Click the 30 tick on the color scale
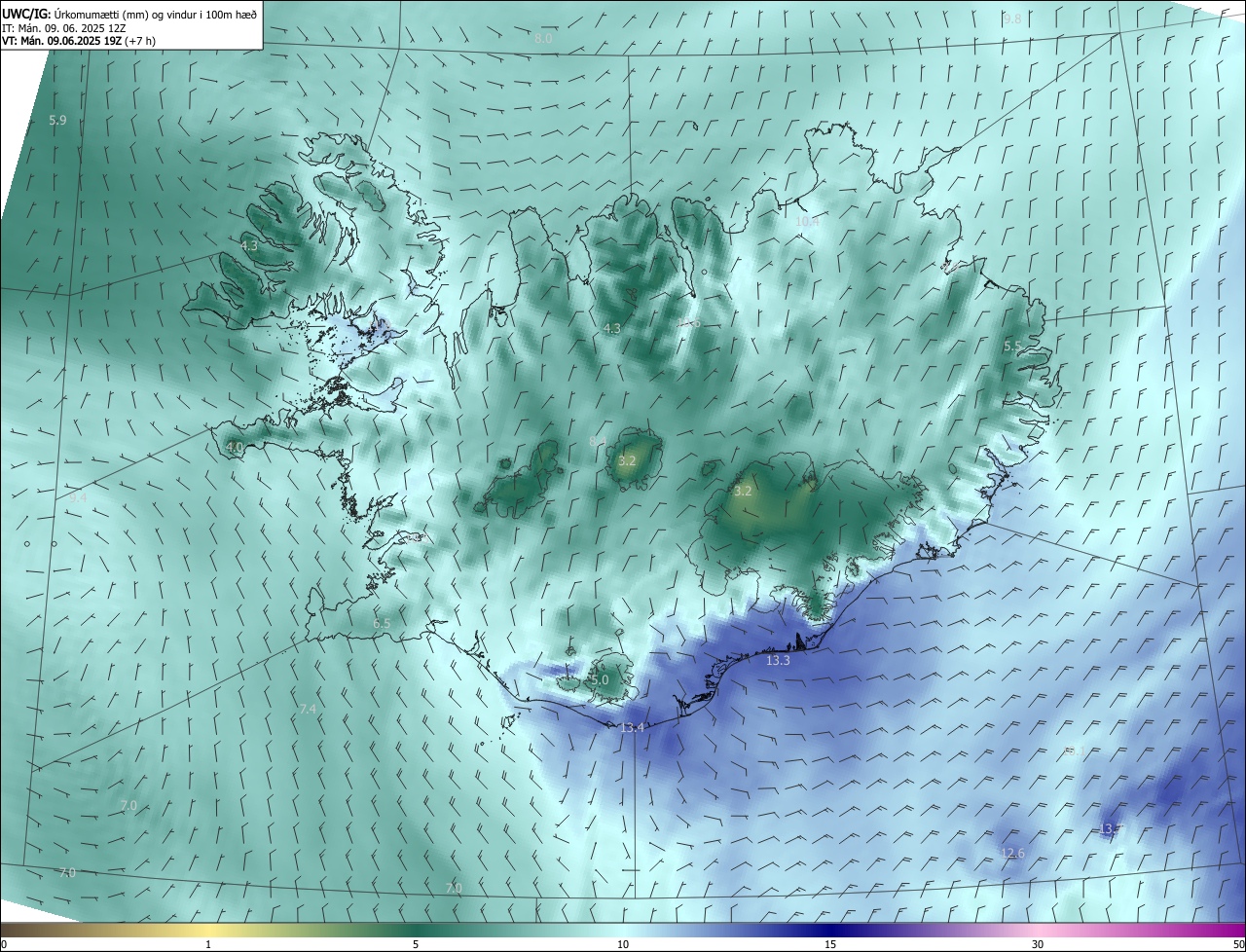1246x952 pixels. [1038, 944]
